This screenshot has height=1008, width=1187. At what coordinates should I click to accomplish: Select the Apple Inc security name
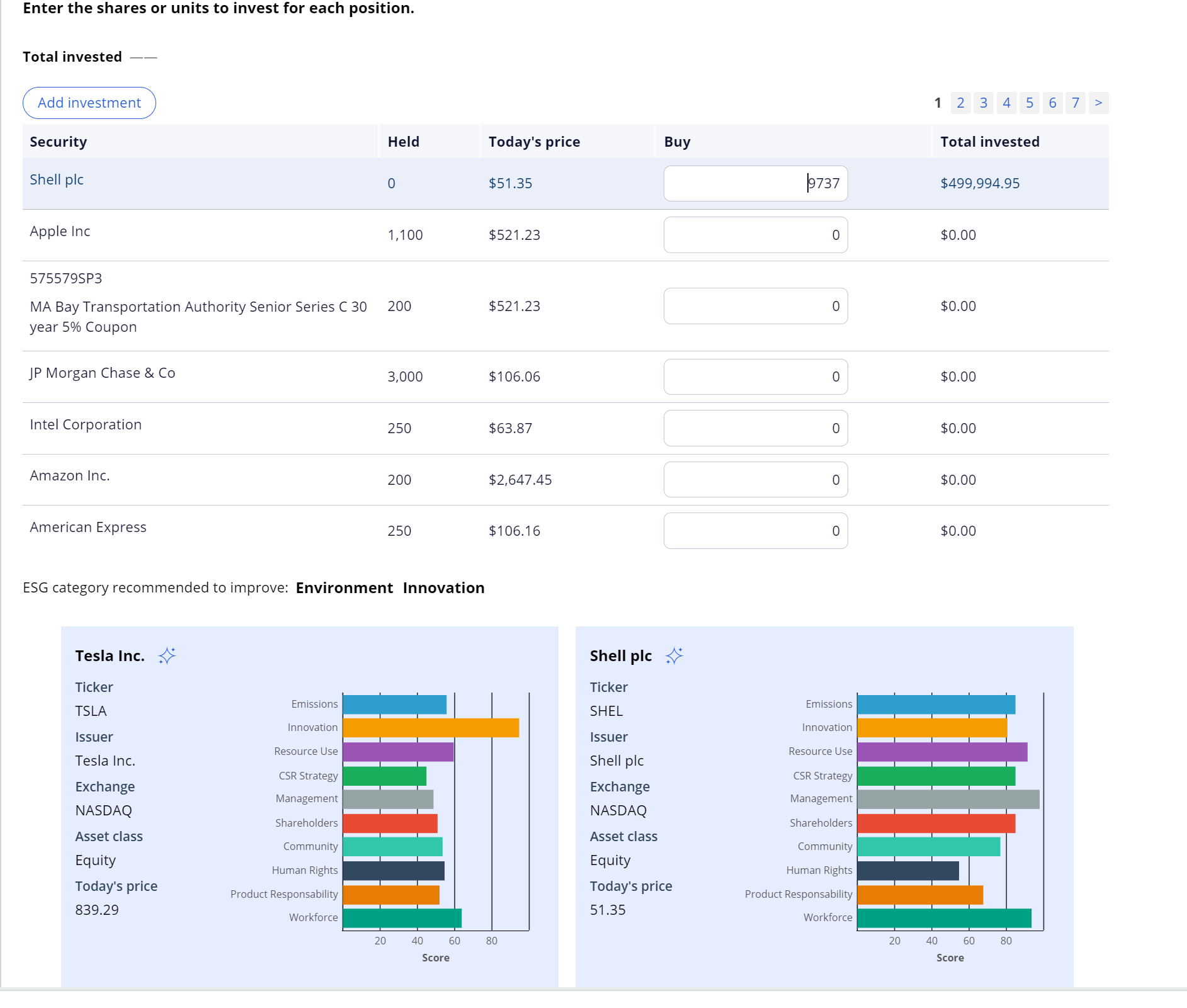[x=60, y=231]
